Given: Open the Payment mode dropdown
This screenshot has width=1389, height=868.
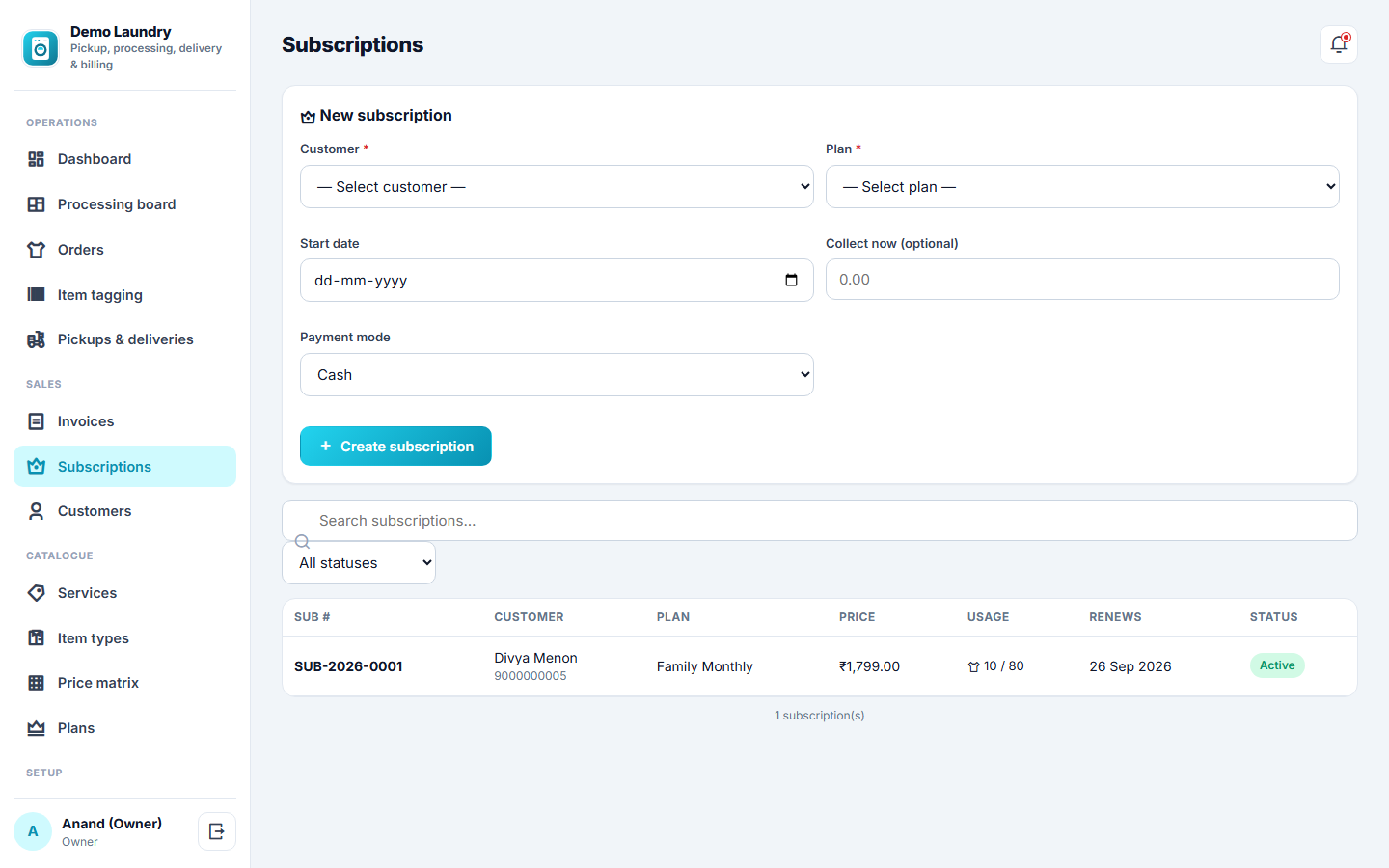Looking at the screenshot, I should click(557, 375).
